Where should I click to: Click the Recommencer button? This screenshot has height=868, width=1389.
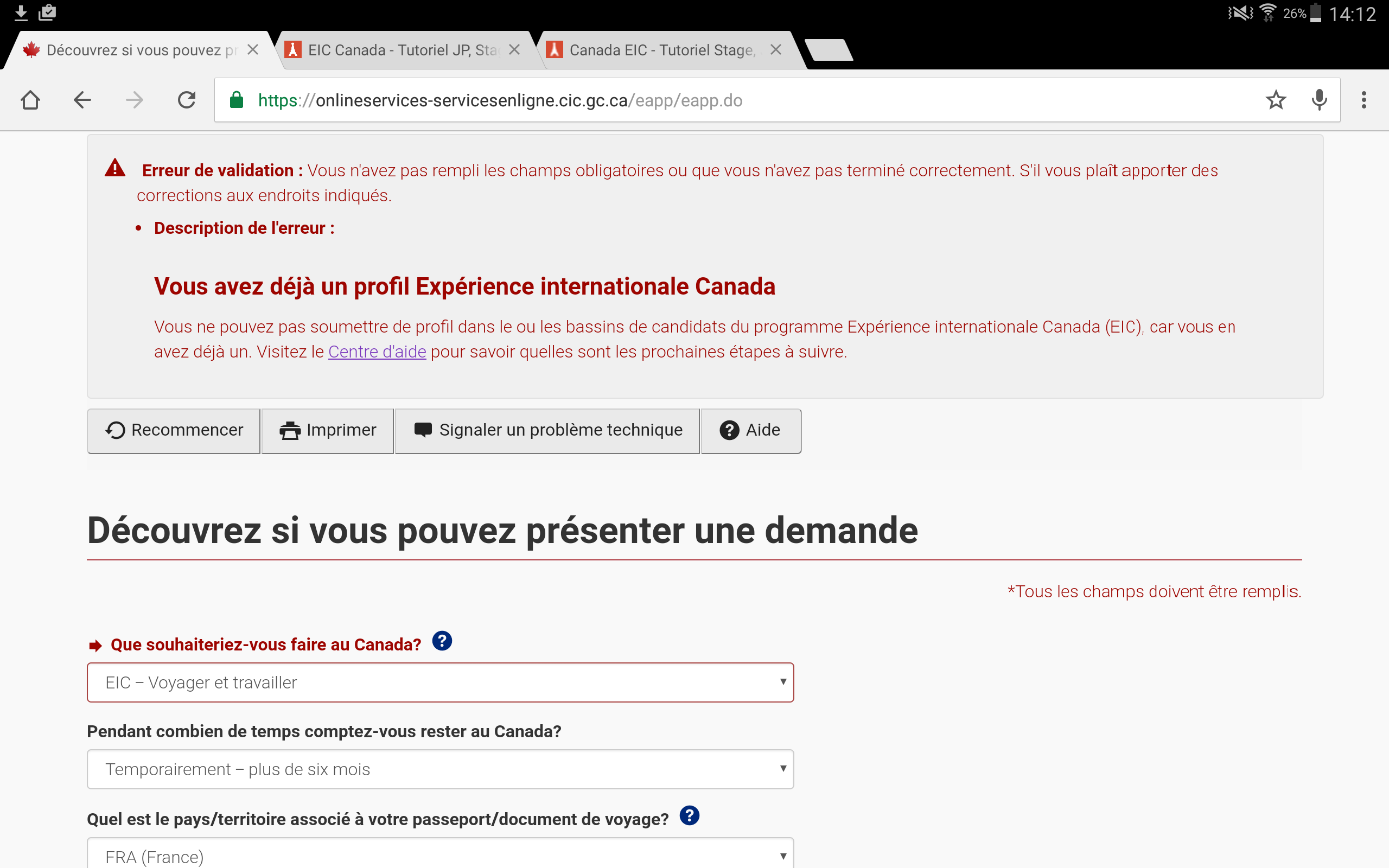tap(174, 431)
